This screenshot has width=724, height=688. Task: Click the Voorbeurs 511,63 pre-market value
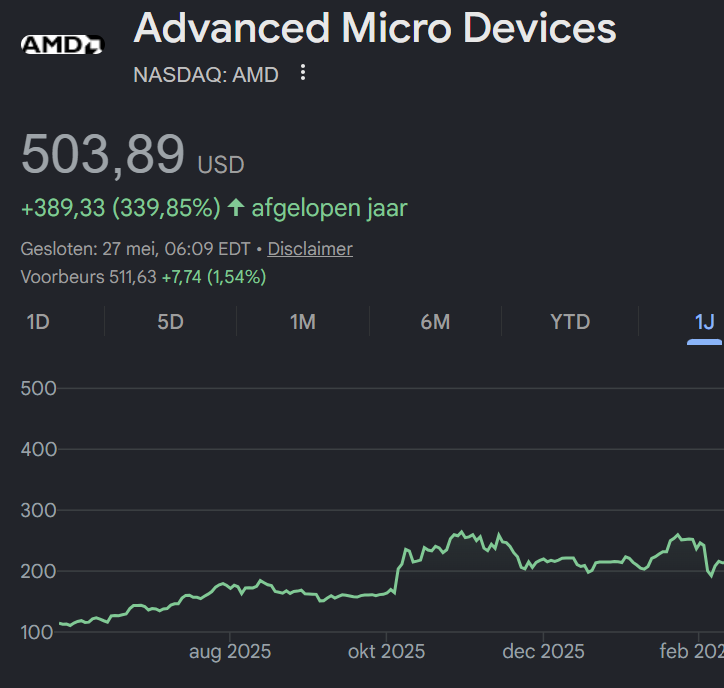[x=89, y=277]
